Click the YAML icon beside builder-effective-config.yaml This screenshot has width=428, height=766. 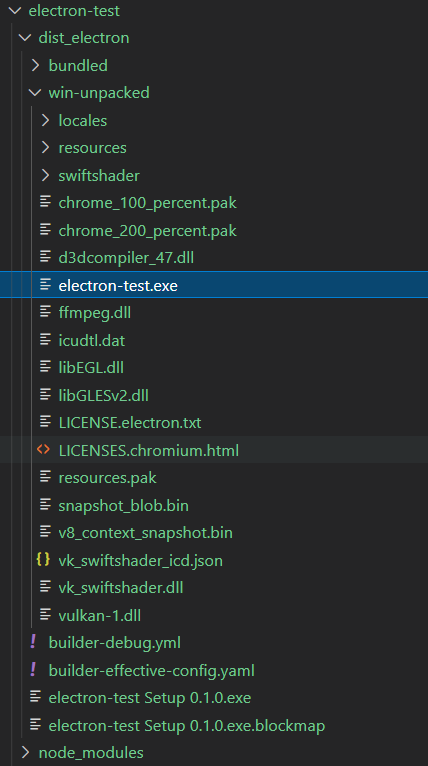pyautogui.click(x=33, y=669)
